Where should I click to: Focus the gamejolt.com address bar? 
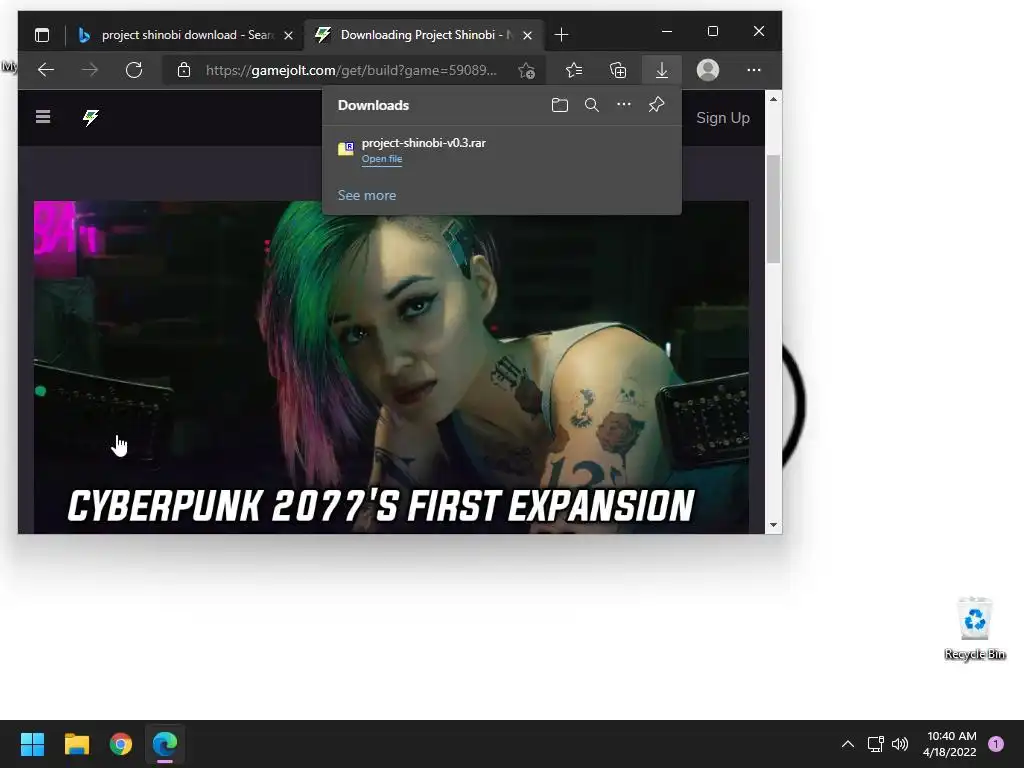[x=351, y=70]
